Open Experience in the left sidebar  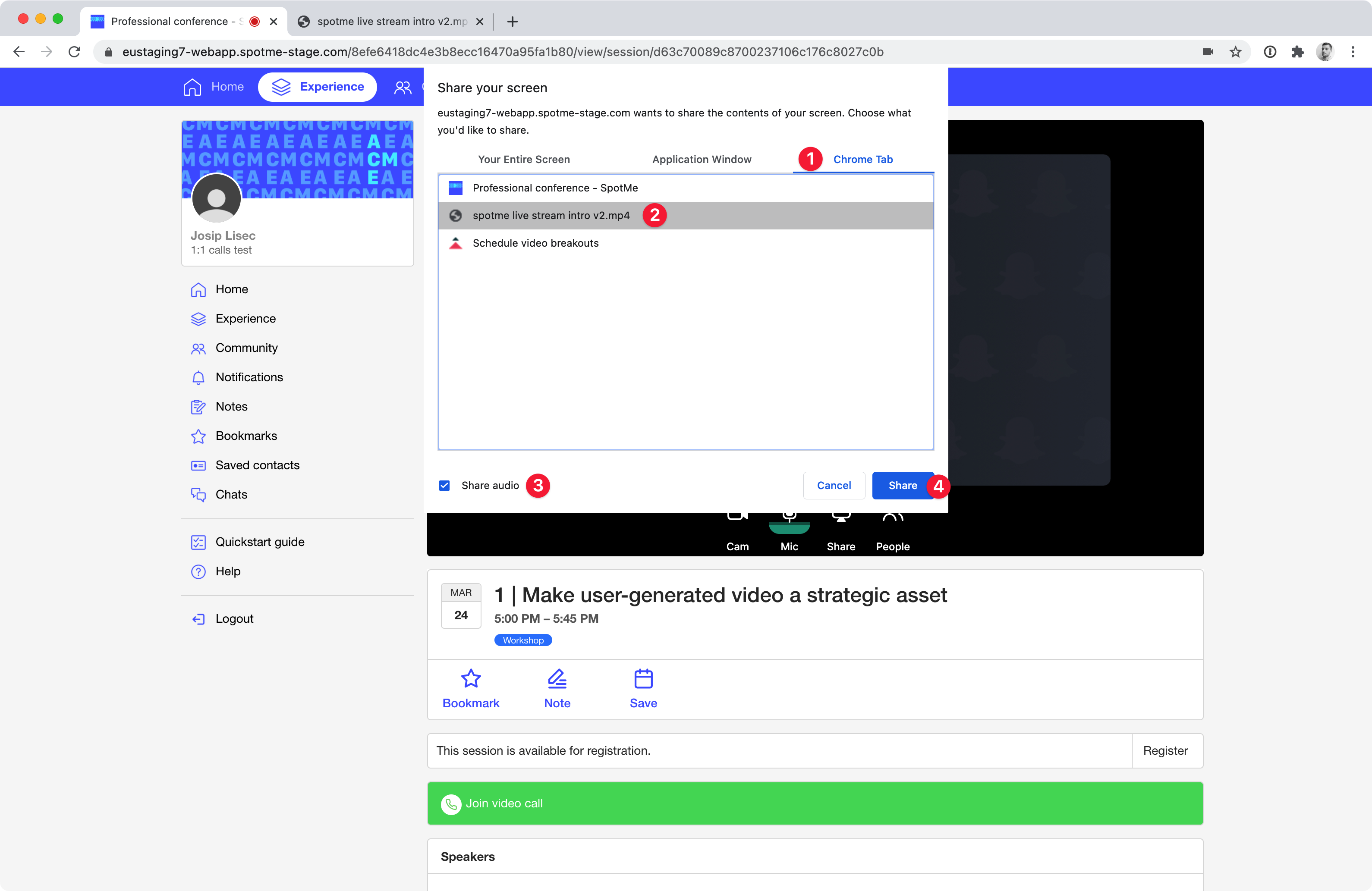tap(233, 319)
